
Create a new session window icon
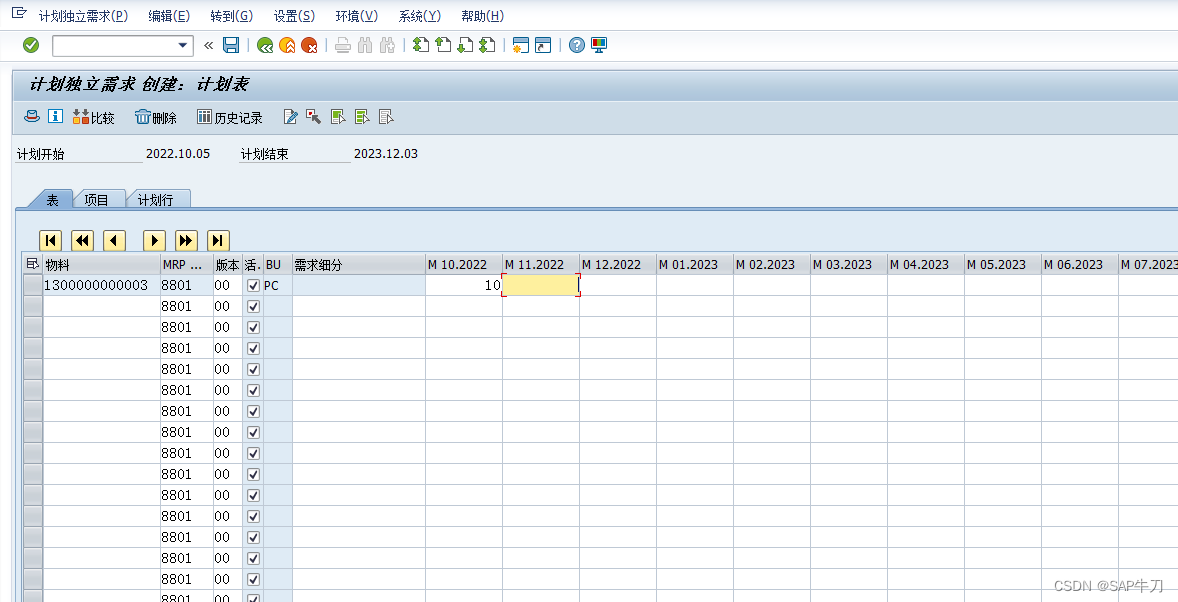520,46
